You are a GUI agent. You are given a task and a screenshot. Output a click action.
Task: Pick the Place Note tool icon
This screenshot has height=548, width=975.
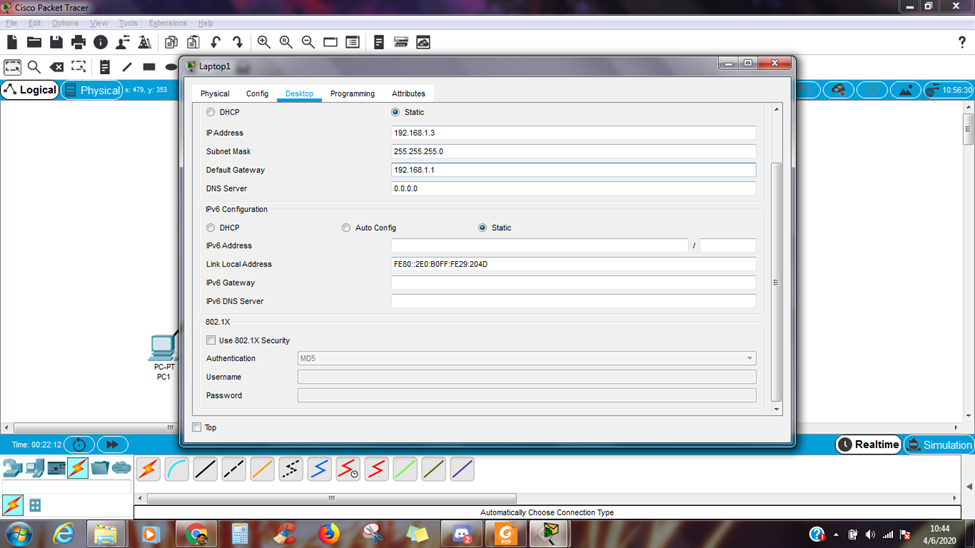(104, 67)
